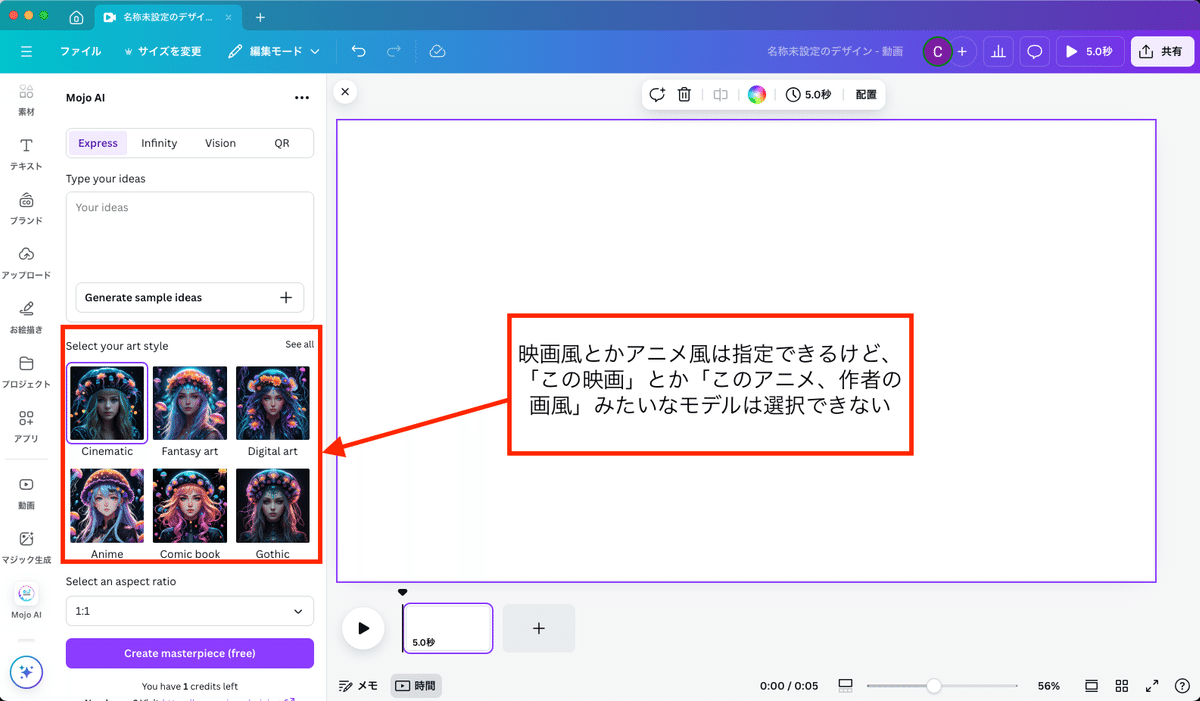Image resolution: width=1200 pixels, height=701 pixels.
Task: Click Generate sample ideas button
Action: (190, 298)
